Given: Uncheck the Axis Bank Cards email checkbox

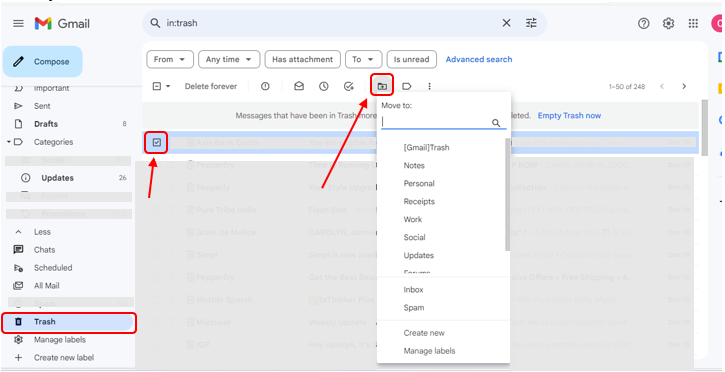Looking at the screenshot, I should tap(157, 143).
